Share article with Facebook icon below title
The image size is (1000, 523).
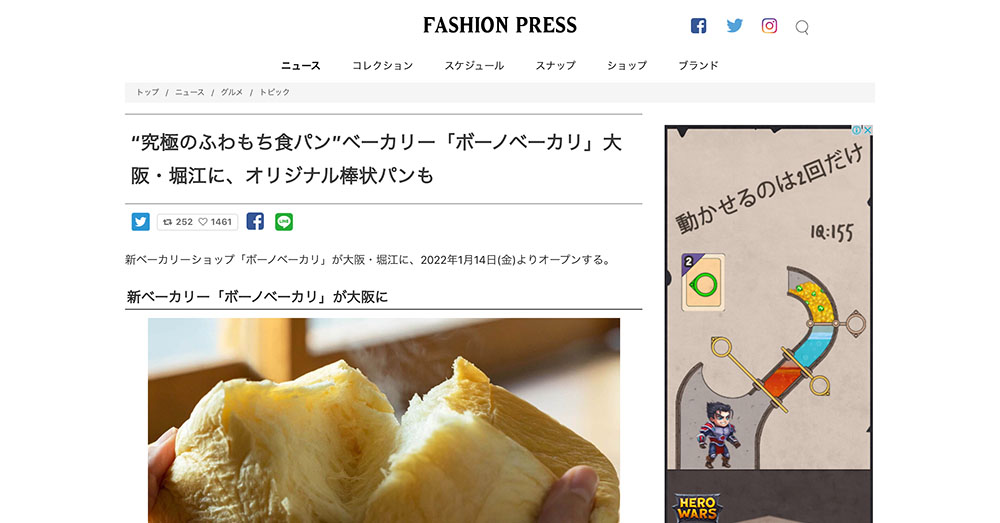[x=255, y=221]
